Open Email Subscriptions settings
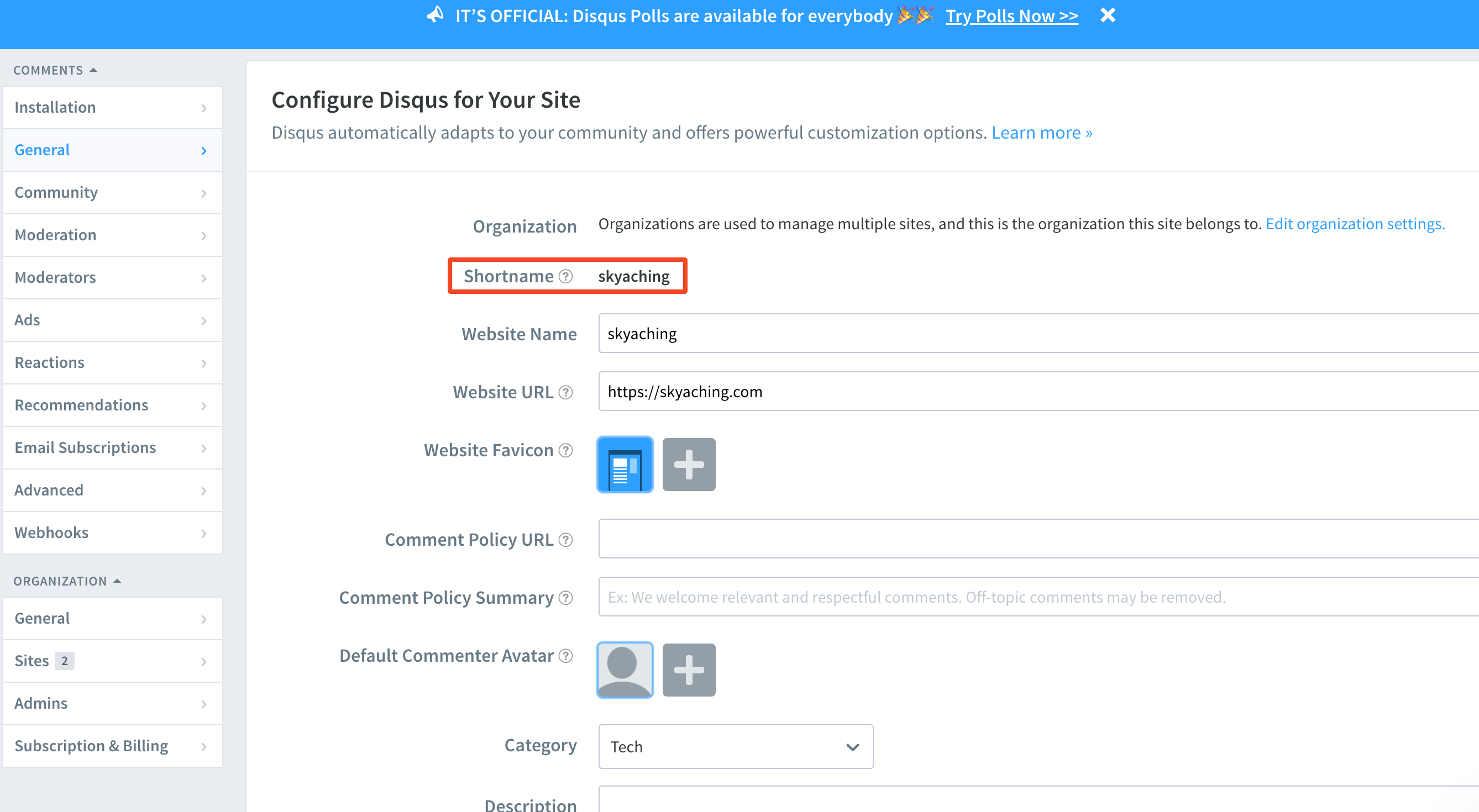1479x812 pixels. [x=113, y=447]
